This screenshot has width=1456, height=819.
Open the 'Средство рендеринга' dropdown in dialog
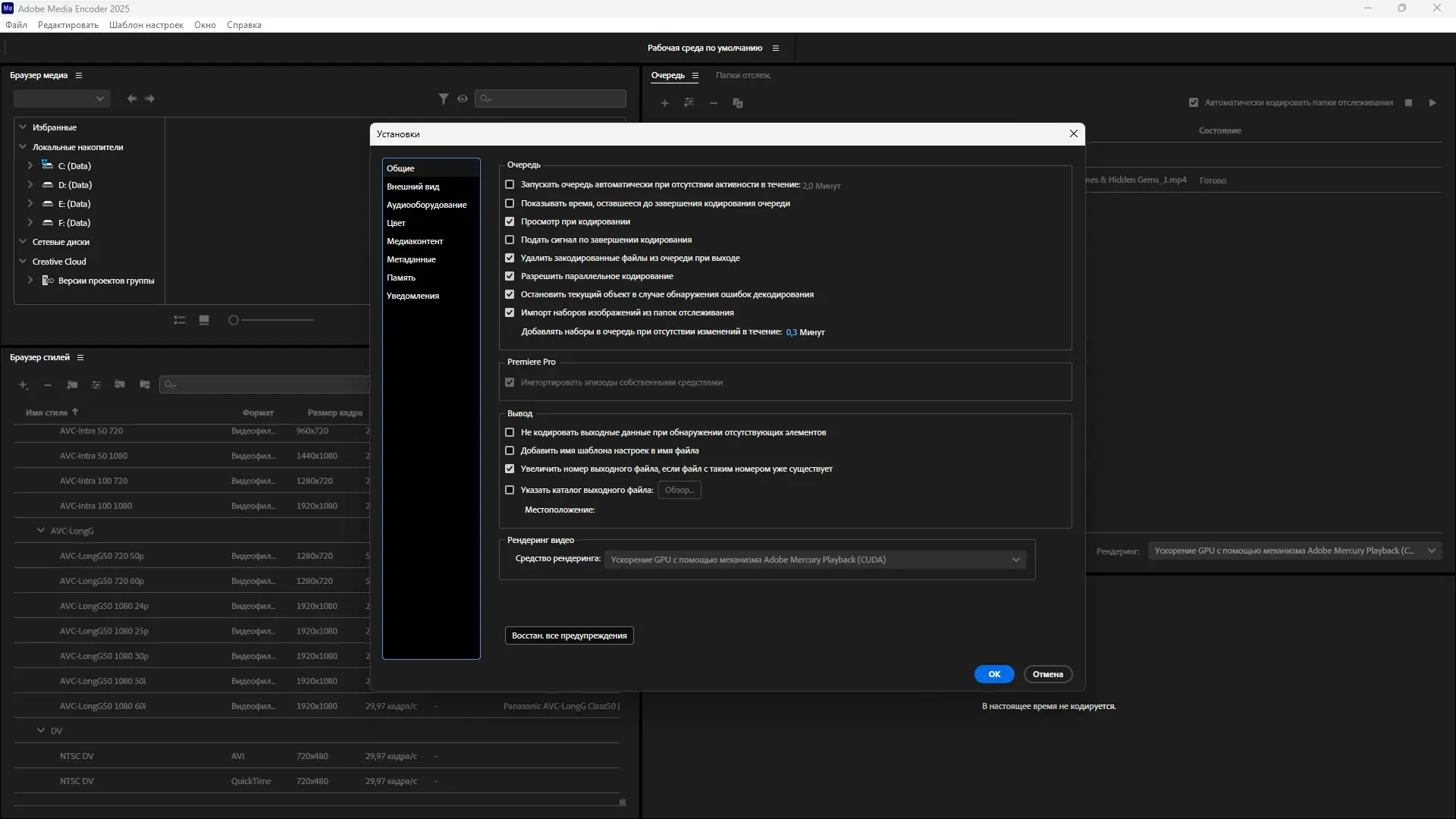tap(815, 560)
